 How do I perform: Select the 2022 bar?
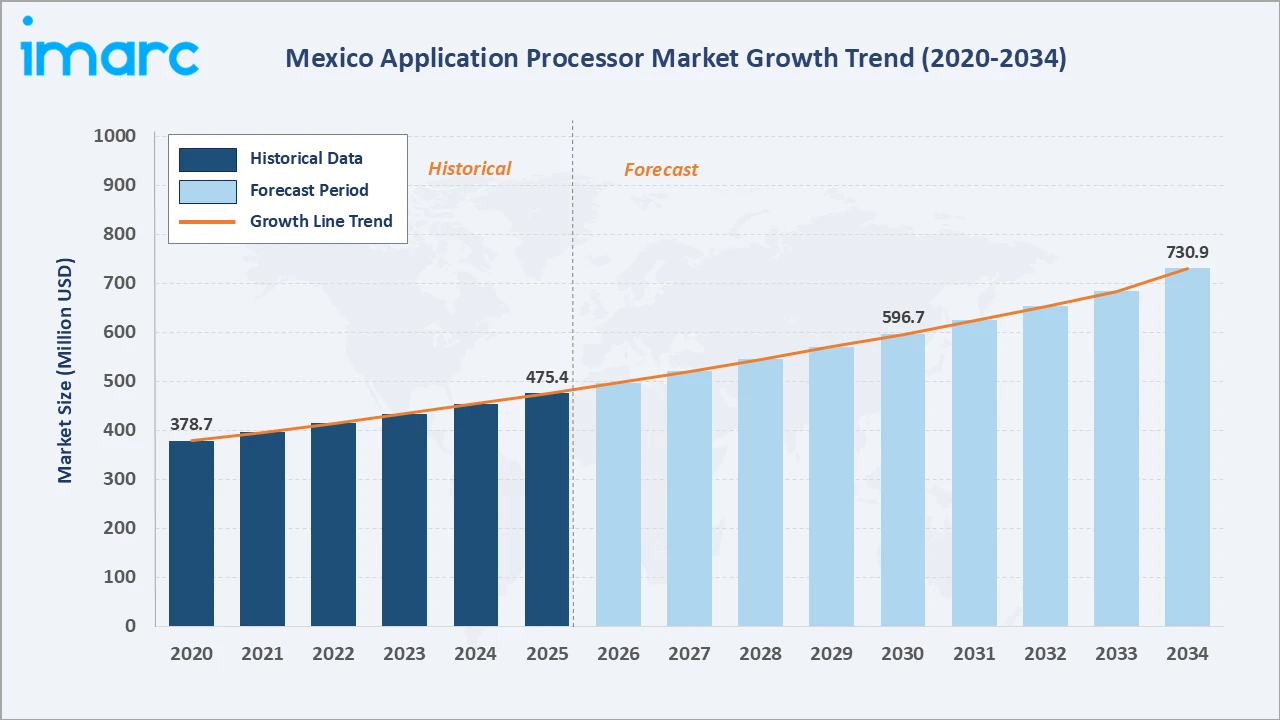[x=333, y=524]
